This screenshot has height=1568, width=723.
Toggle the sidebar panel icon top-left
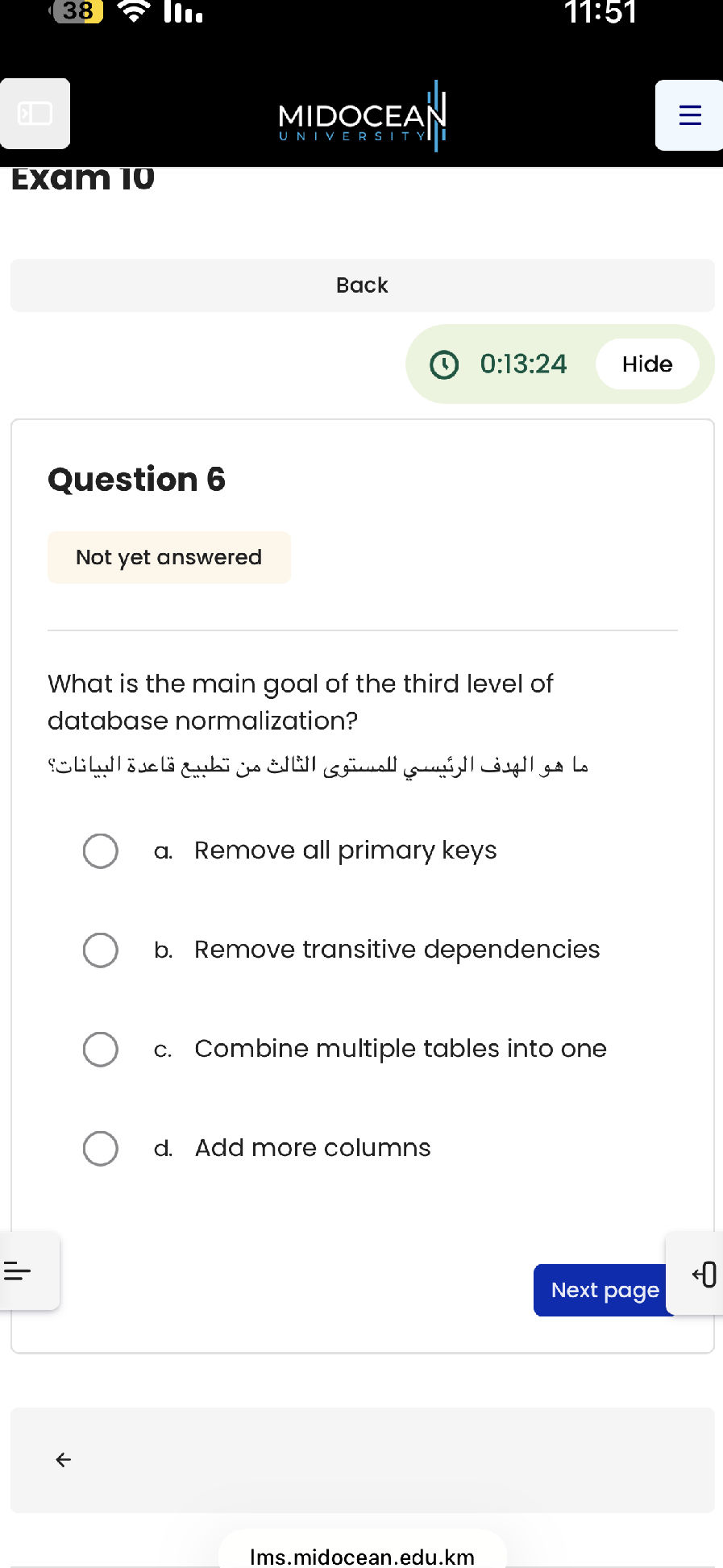tap(35, 114)
